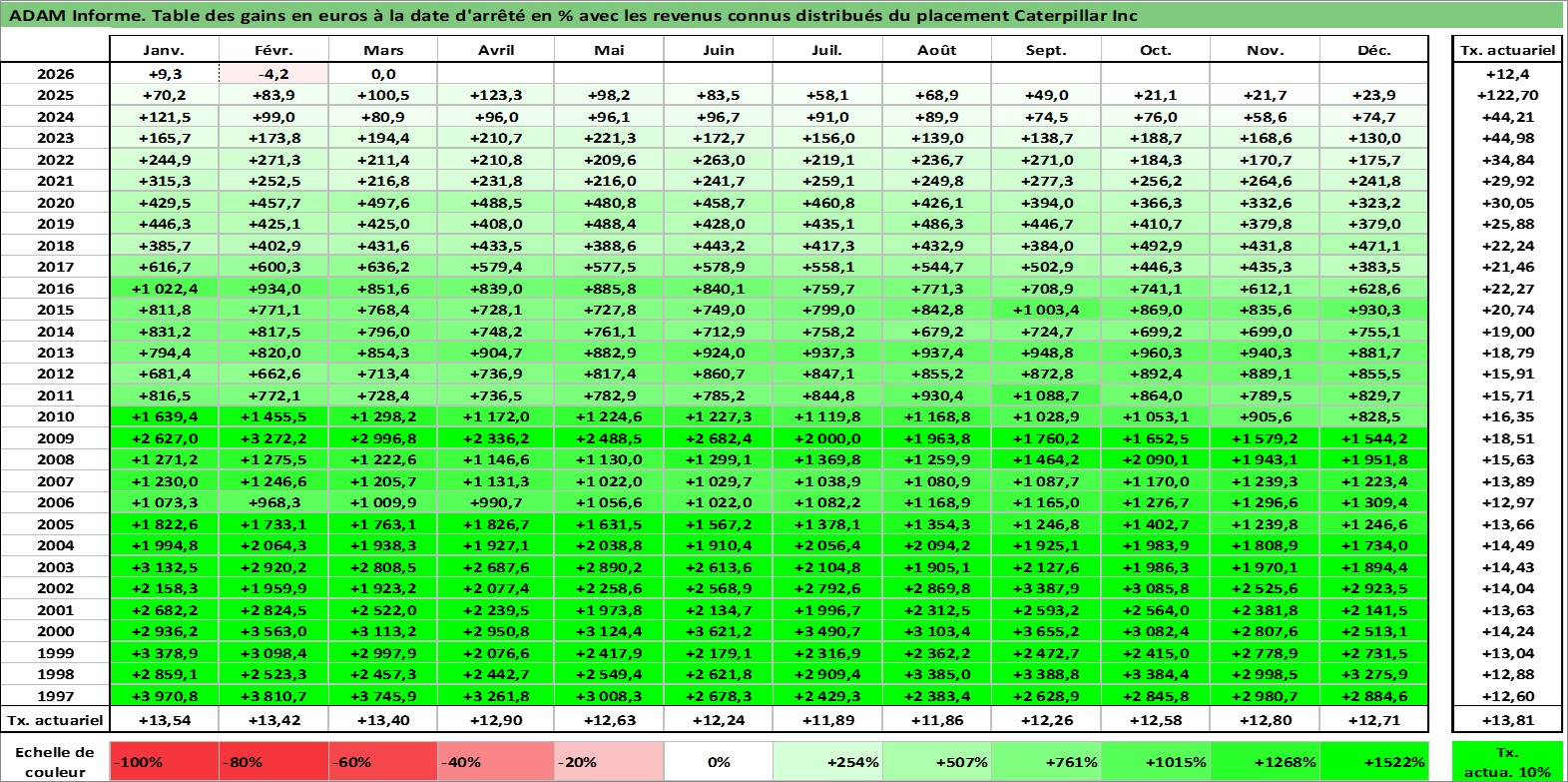Click the 'Sept.' column header
The image size is (1568, 782).
coord(1046,50)
